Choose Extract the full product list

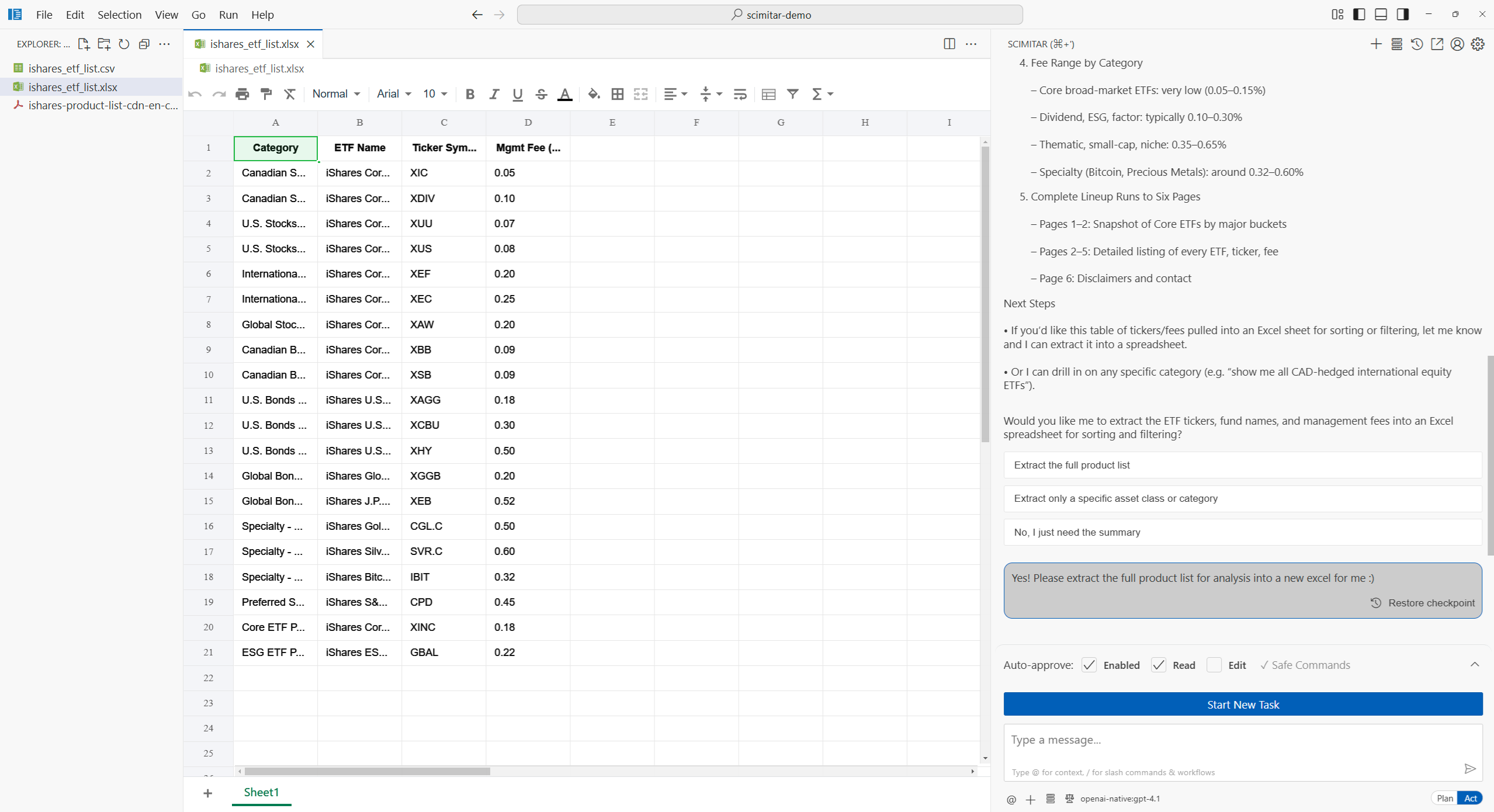click(1243, 465)
